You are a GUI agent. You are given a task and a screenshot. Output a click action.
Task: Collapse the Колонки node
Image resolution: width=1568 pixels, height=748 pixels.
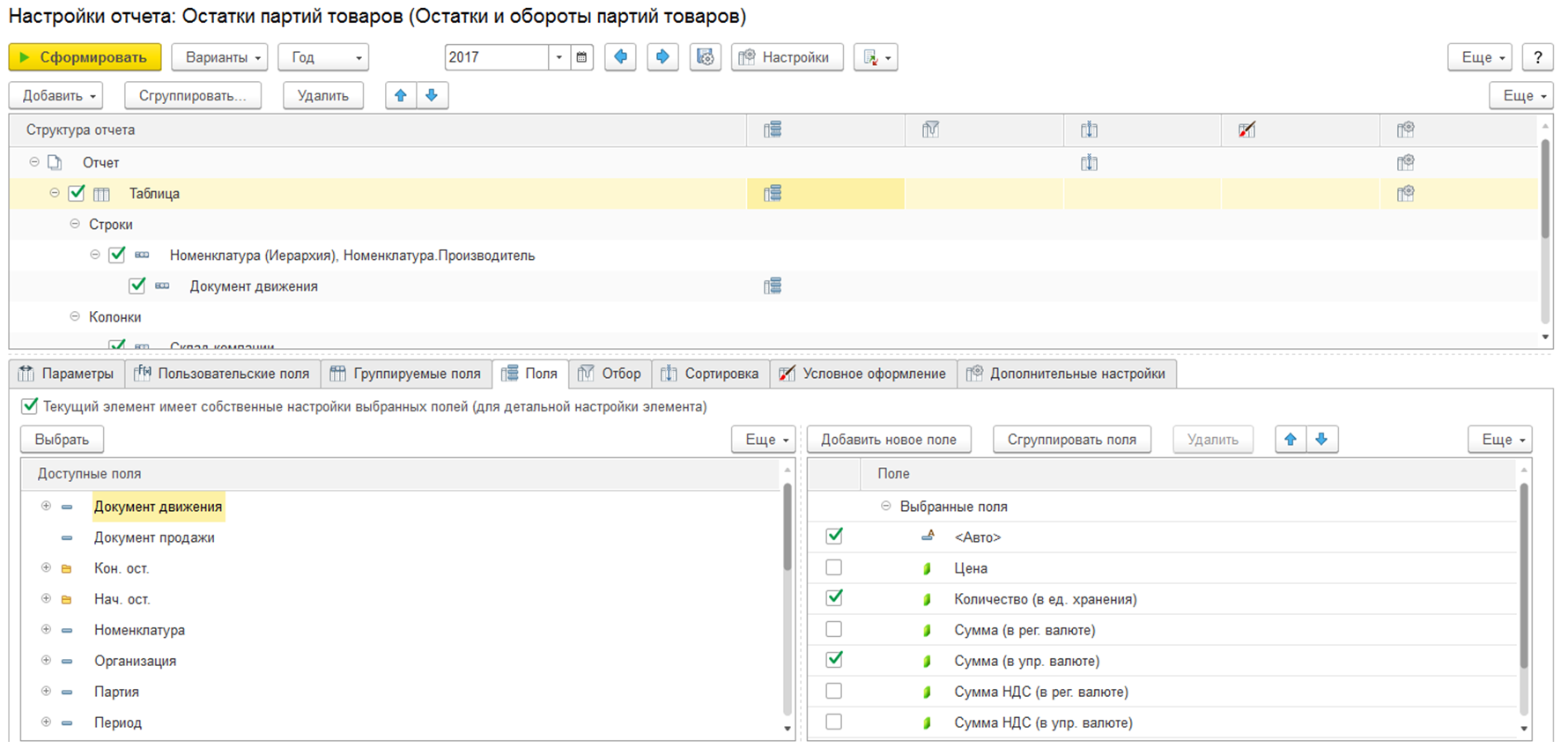(75, 316)
